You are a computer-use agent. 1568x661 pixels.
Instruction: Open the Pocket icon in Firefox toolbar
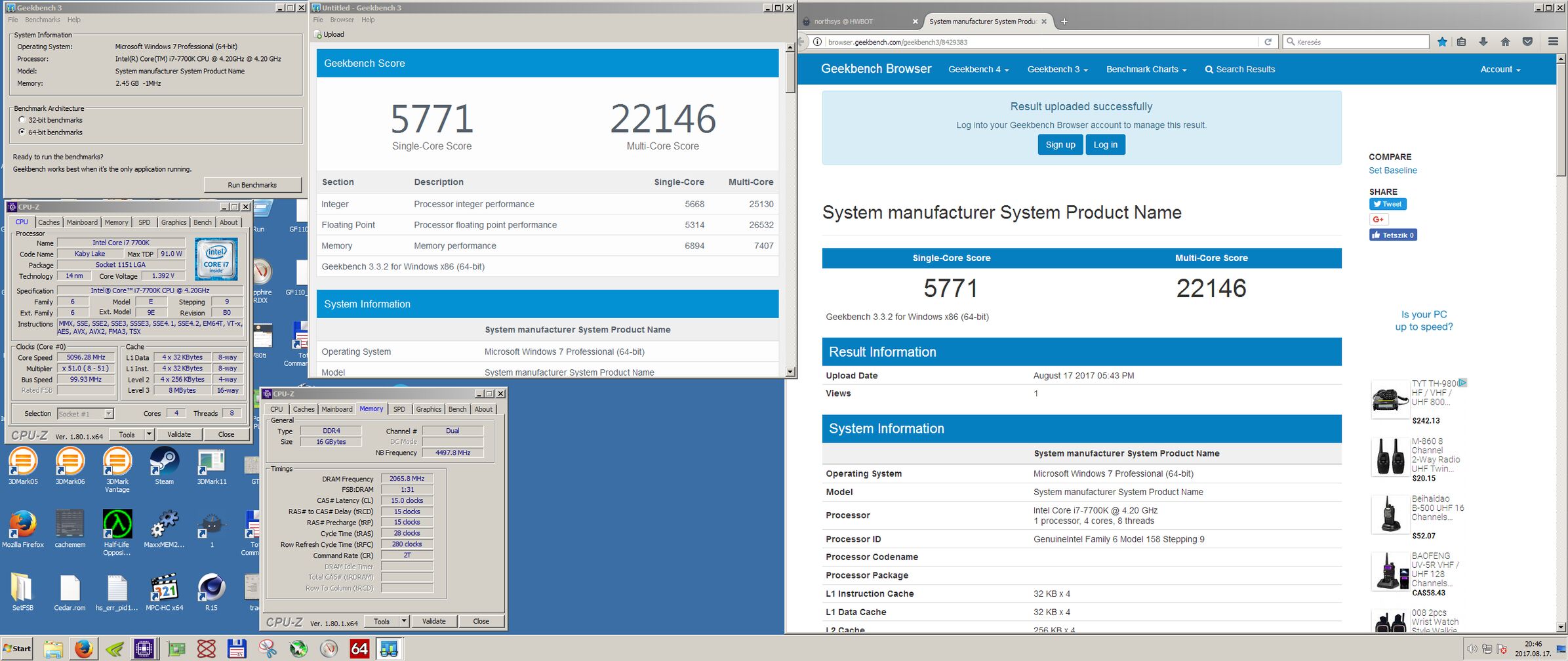1527,41
